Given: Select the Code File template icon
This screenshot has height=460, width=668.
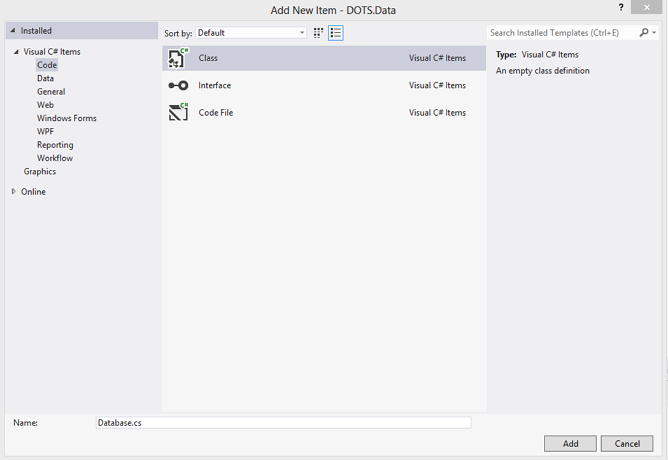Looking at the screenshot, I should pos(178,112).
